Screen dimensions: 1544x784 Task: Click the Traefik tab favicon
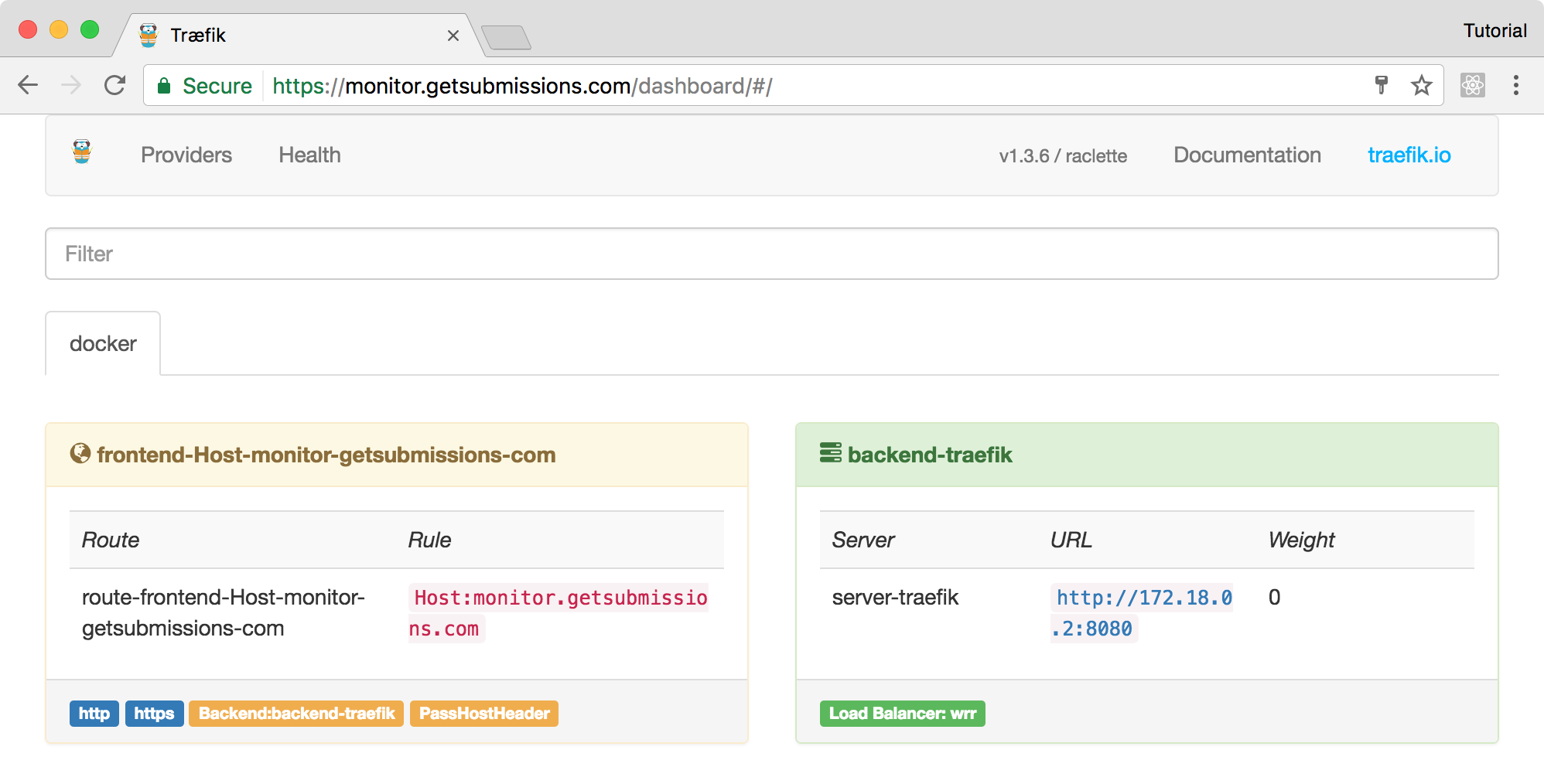point(149,35)
